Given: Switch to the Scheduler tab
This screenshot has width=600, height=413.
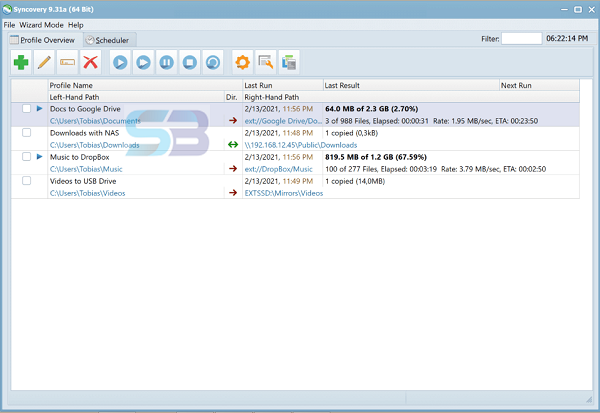Looking at the screenshot, I should point(108,40).
